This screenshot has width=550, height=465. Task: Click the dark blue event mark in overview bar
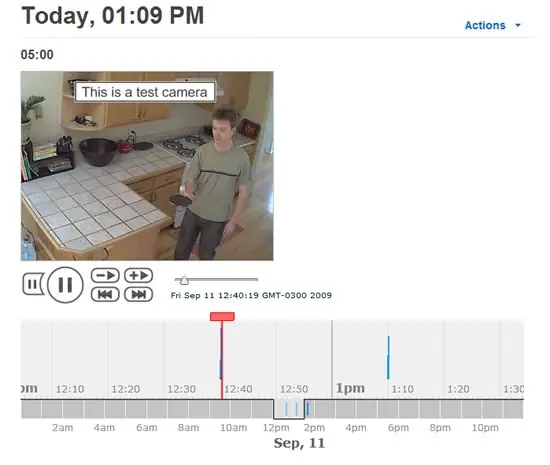click(x=308, y=409)
